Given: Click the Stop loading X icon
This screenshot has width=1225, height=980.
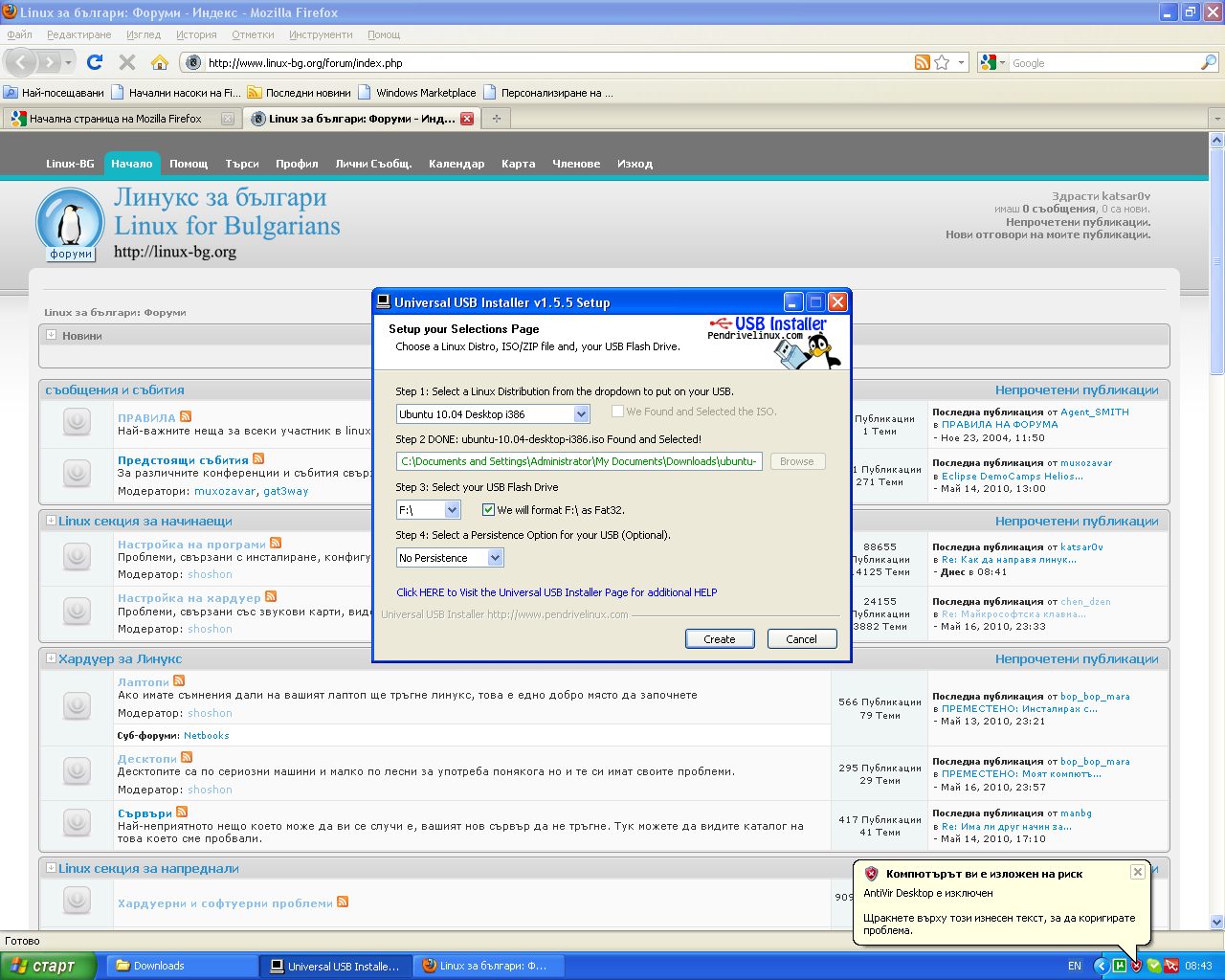Looking at the screenshot, I should 126,62.
